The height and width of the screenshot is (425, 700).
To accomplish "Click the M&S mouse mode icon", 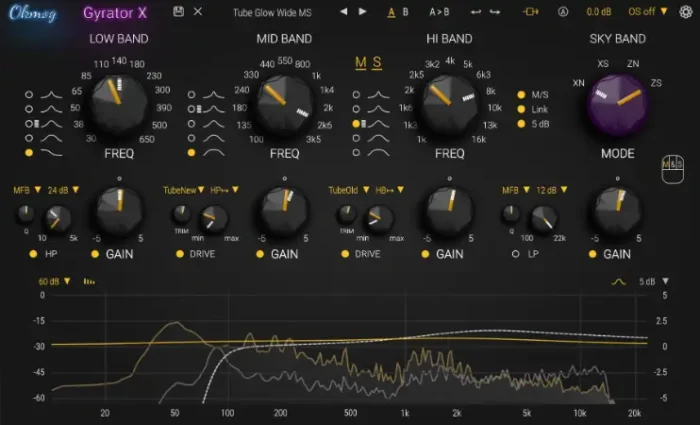I will coord(671,169).
